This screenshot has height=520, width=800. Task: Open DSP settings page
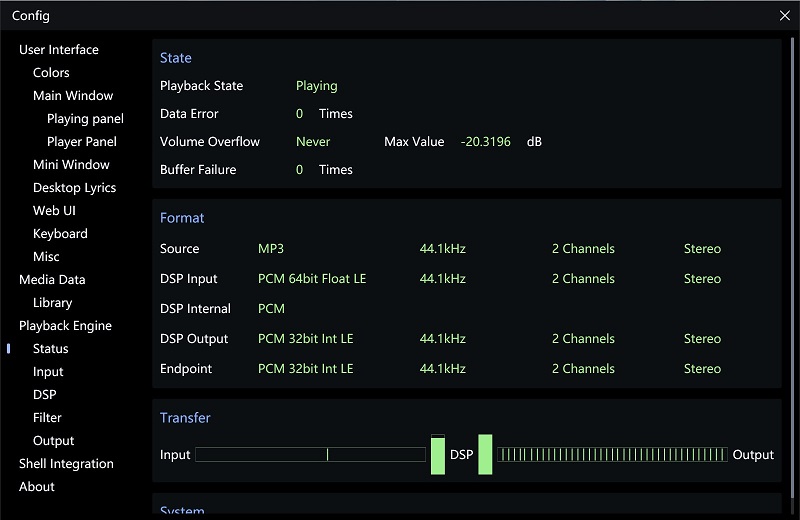tap(45, 394)
